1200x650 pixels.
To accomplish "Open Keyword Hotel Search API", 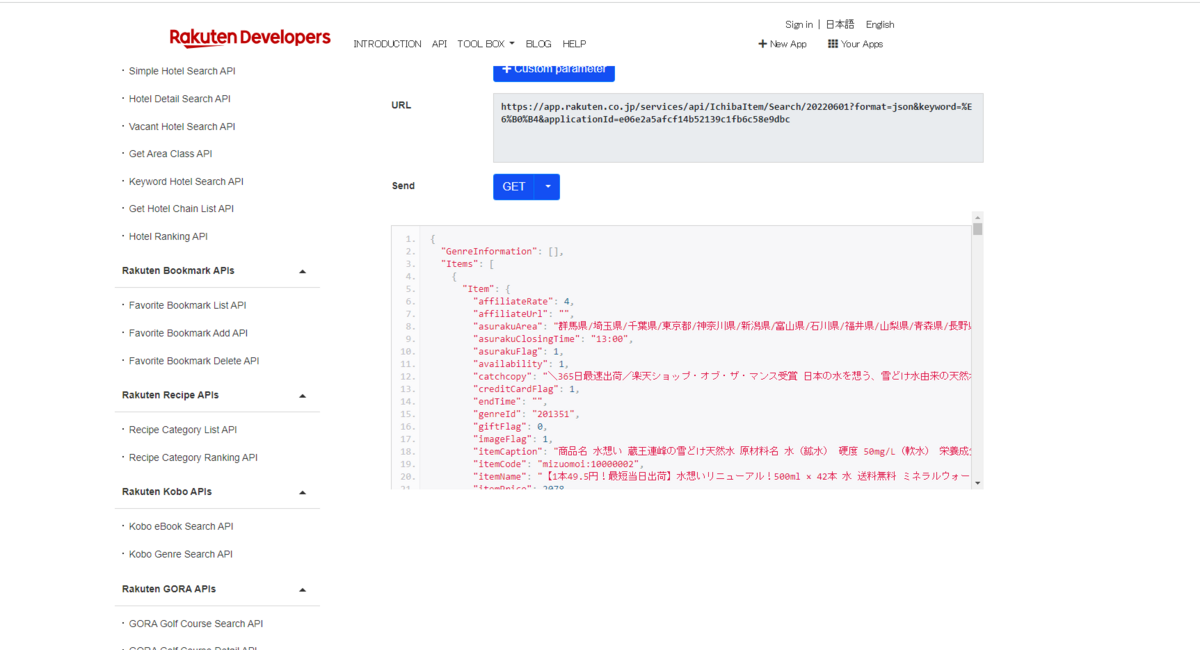I will click(x=186, y=182).
